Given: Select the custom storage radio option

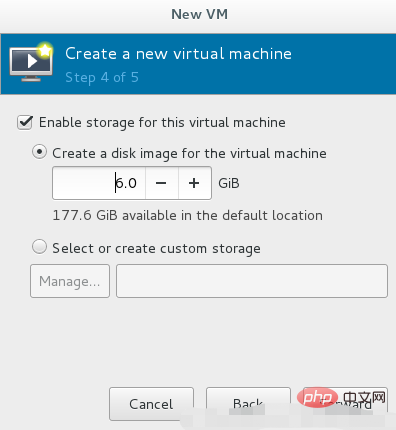Looking at the screenshot, I should (x=39, y=247).
